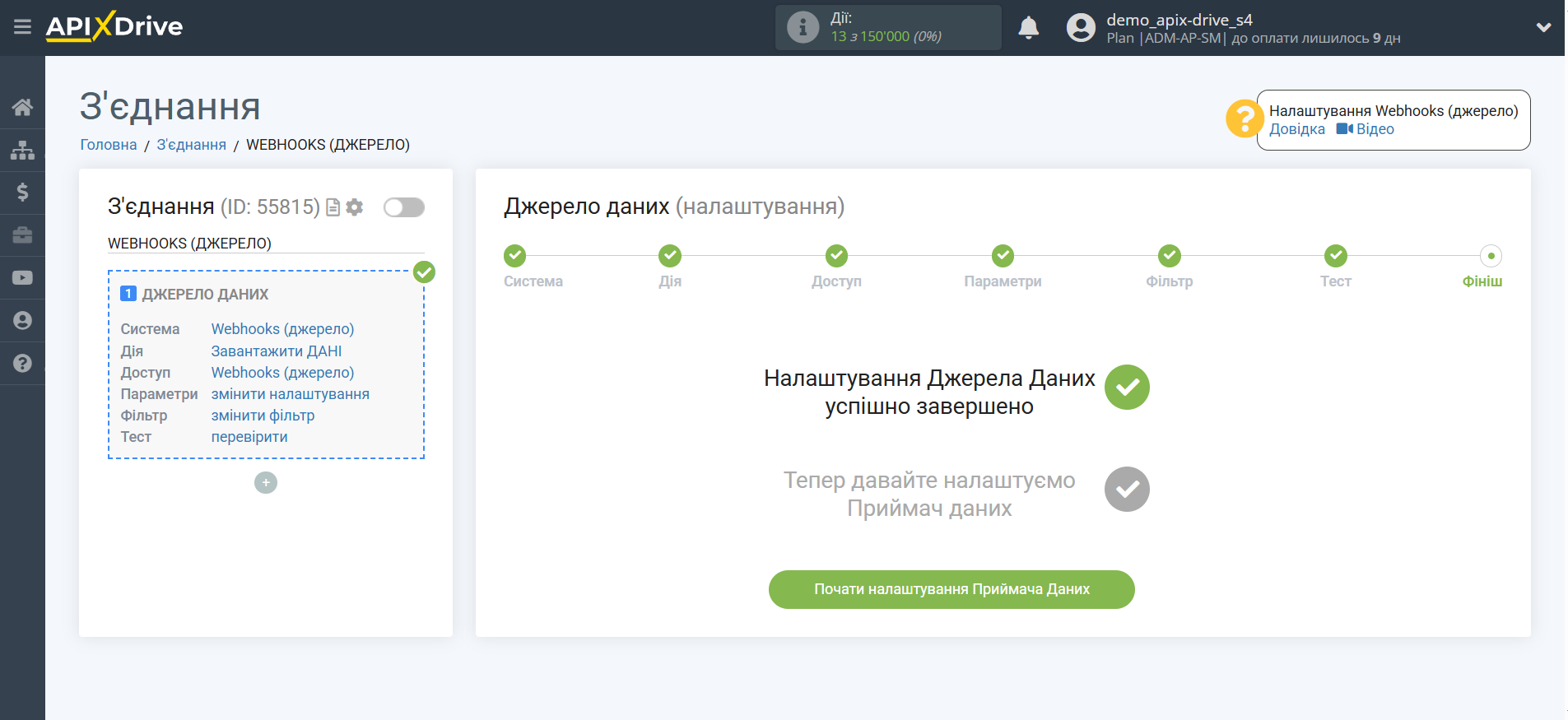
Task: Click the actions usage info panel
Action: click(887, 28)
